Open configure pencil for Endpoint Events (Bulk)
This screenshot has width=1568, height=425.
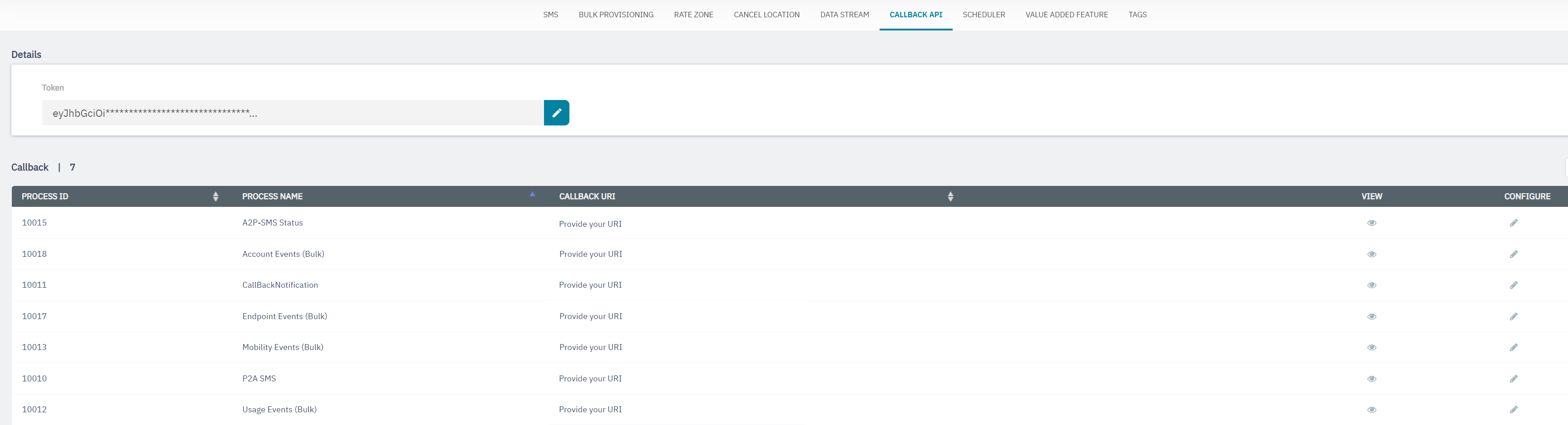tap(1513, 316)
